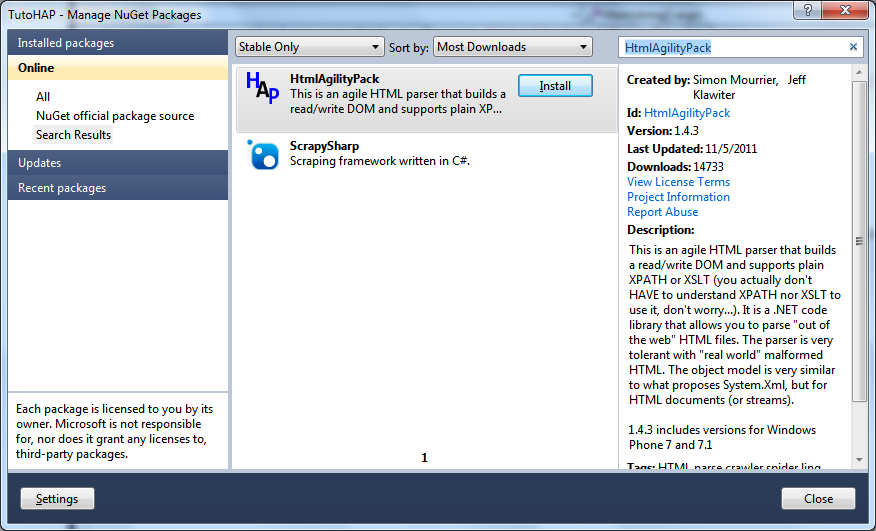Click the Report Abuse link

tap(662, 212)
